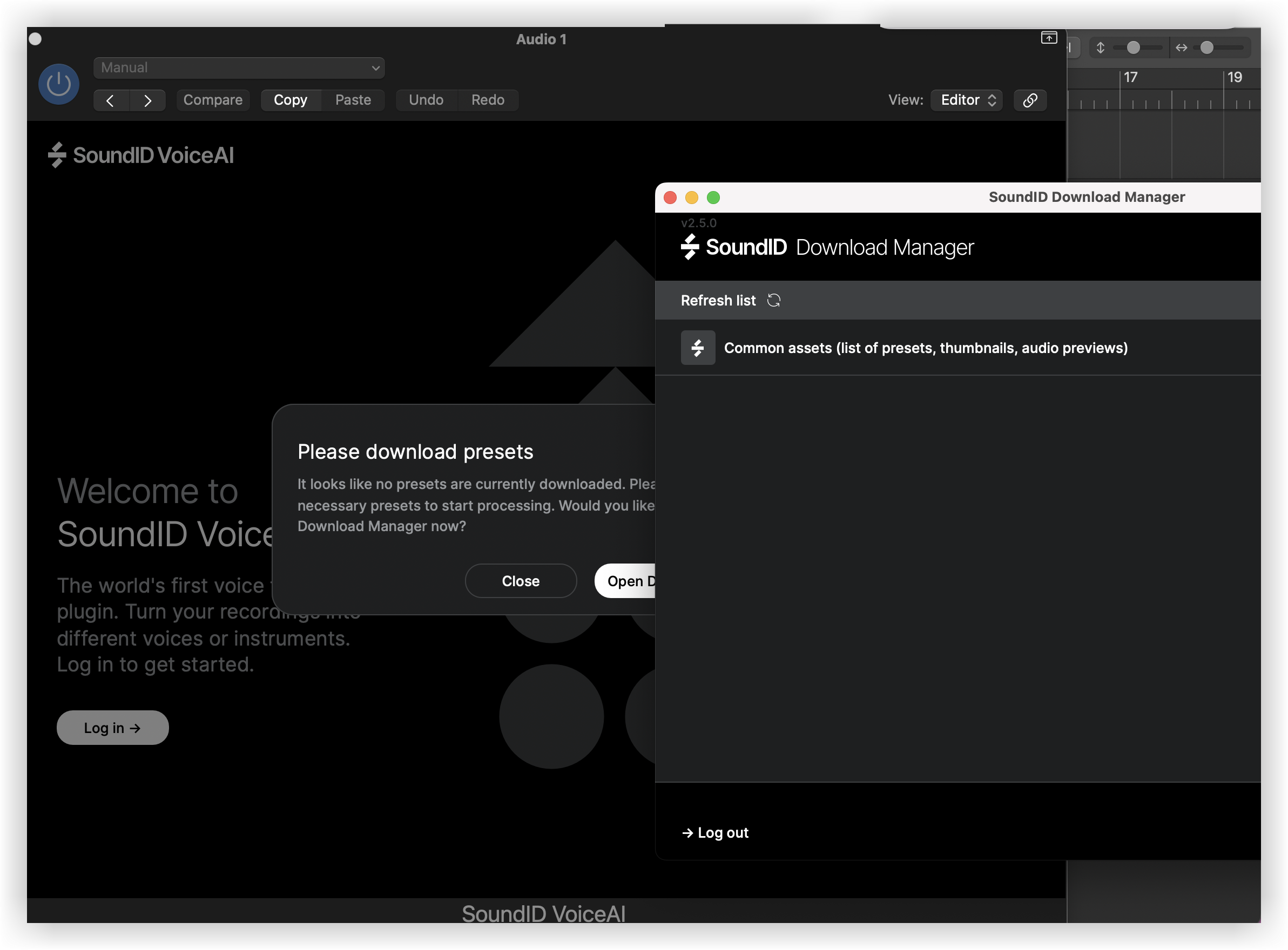Click the log out arrow icon

pyautogui.click(x=687, y=833)
